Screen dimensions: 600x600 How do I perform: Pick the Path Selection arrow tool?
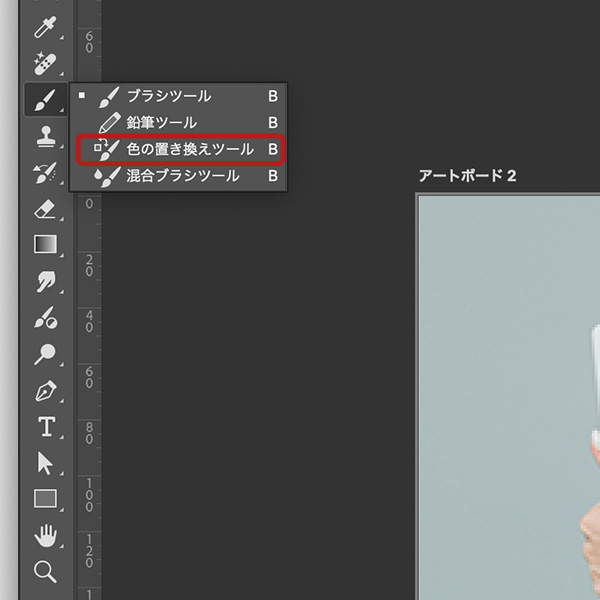pyautogui.click(x=45, y=462)
